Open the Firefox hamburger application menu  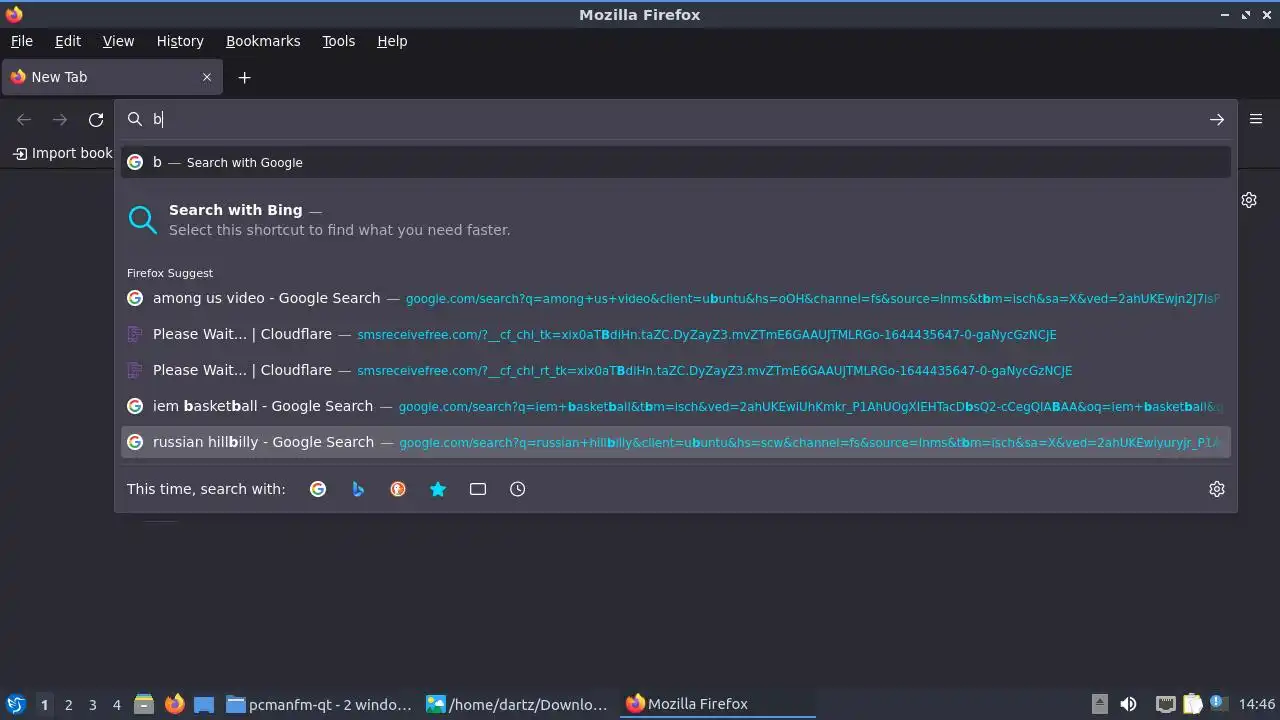coord(1256,119)
